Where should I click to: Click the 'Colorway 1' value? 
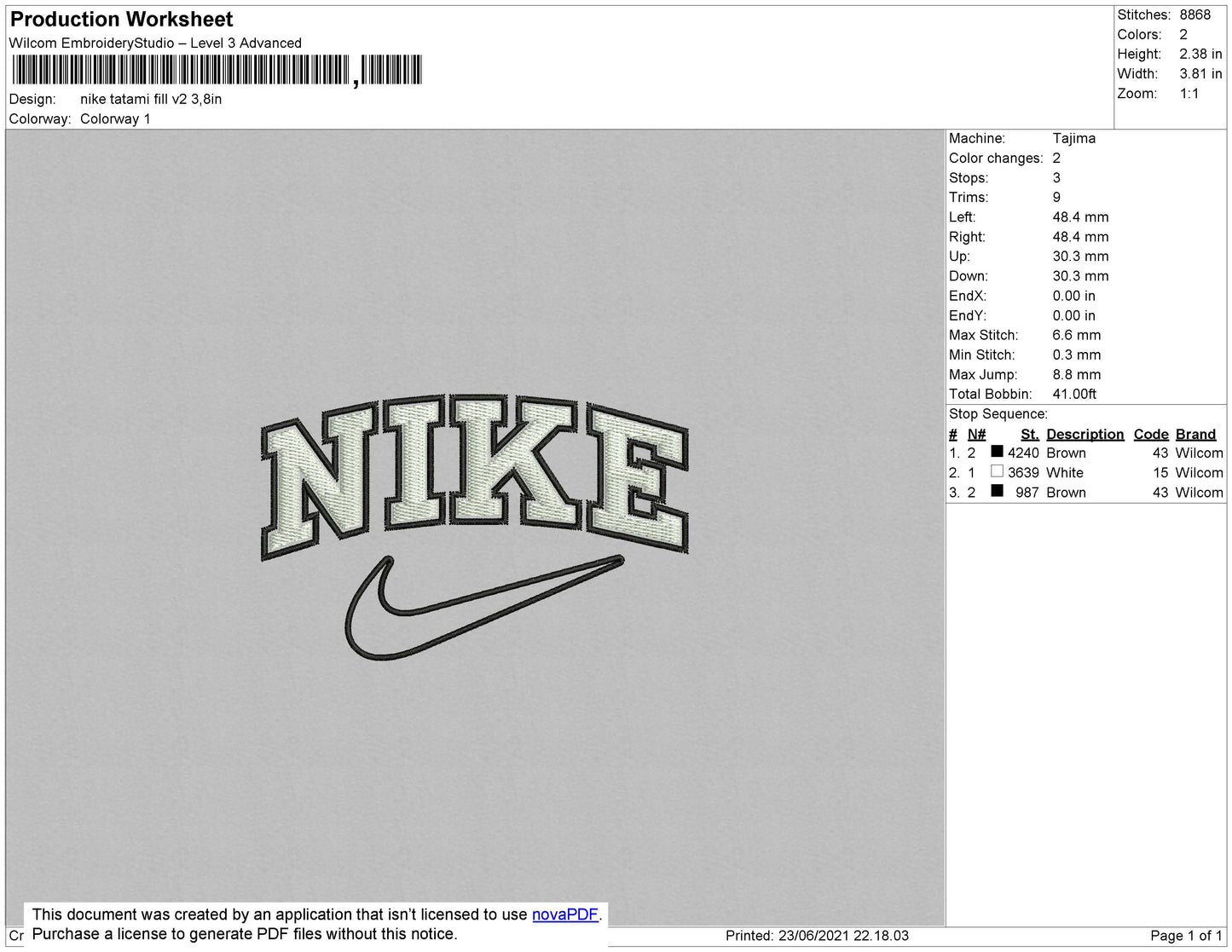115,118
